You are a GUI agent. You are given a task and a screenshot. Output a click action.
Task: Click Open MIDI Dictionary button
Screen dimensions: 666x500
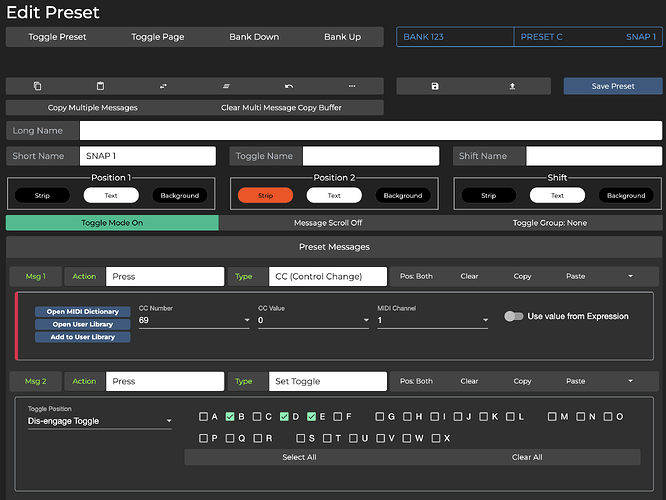tap(82, 312)
